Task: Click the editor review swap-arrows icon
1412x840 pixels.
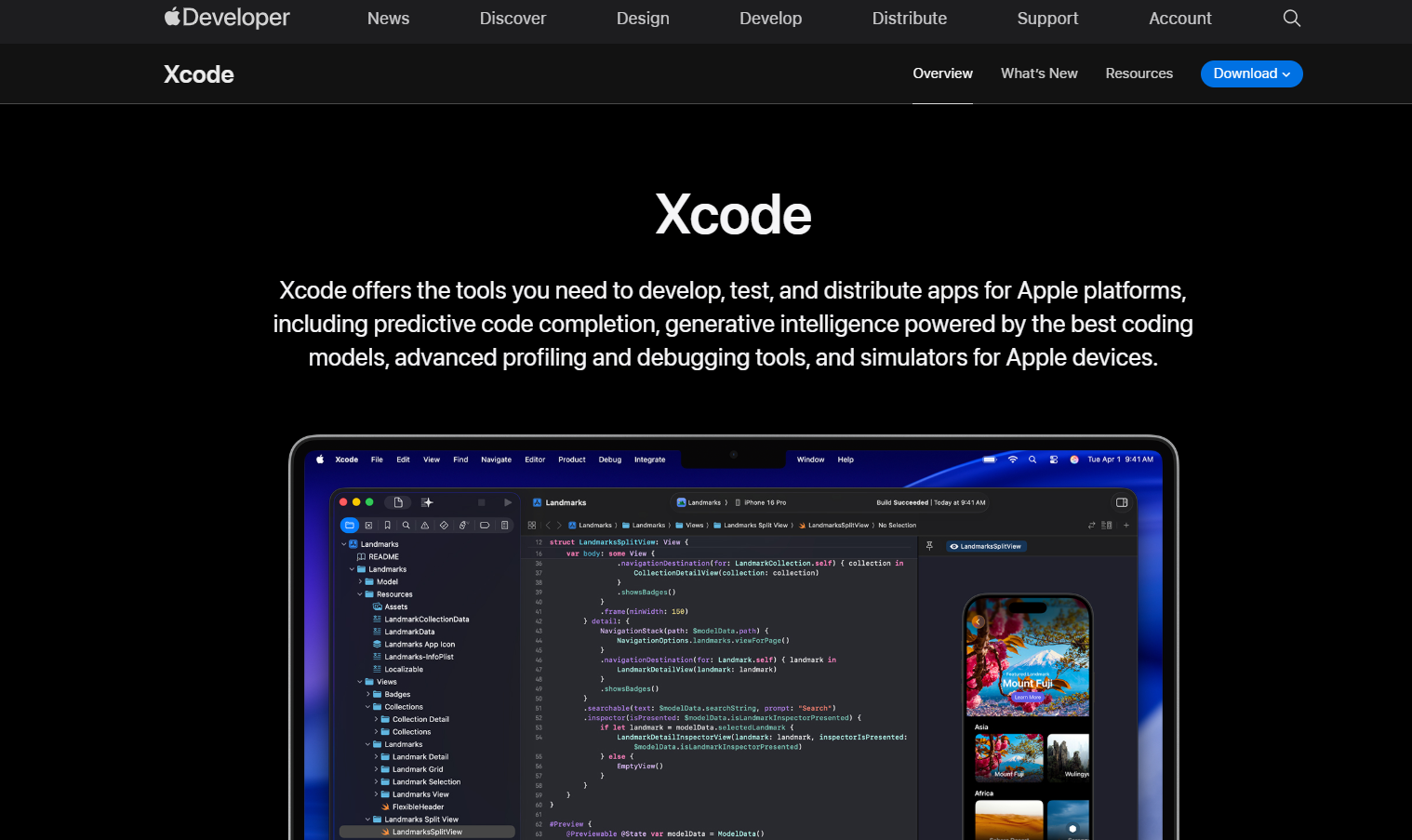Action: (1092, 526)
